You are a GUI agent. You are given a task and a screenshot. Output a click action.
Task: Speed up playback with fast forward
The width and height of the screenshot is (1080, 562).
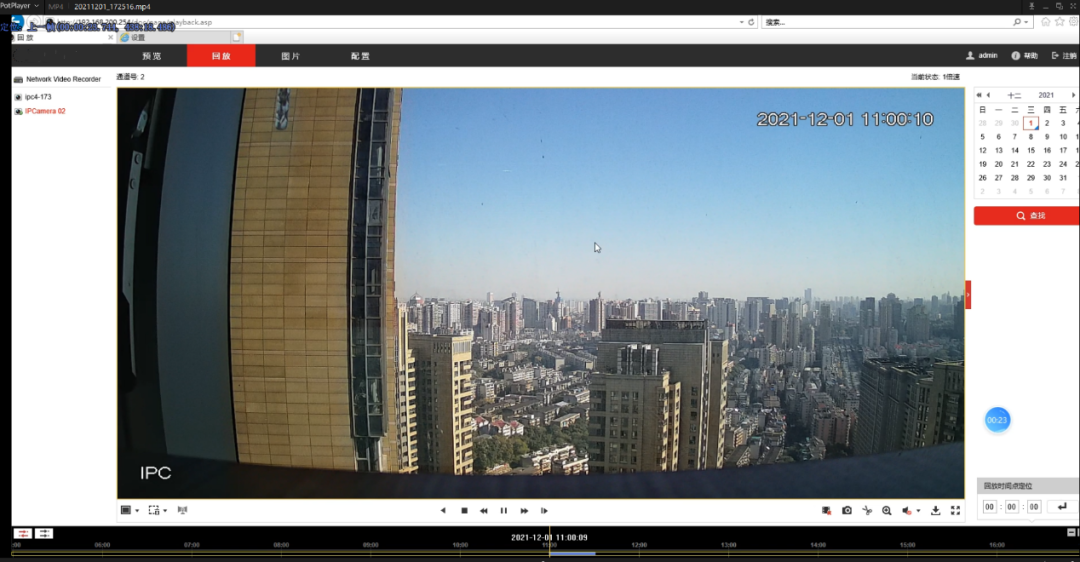pyautogui.click(x=524, y=511)
